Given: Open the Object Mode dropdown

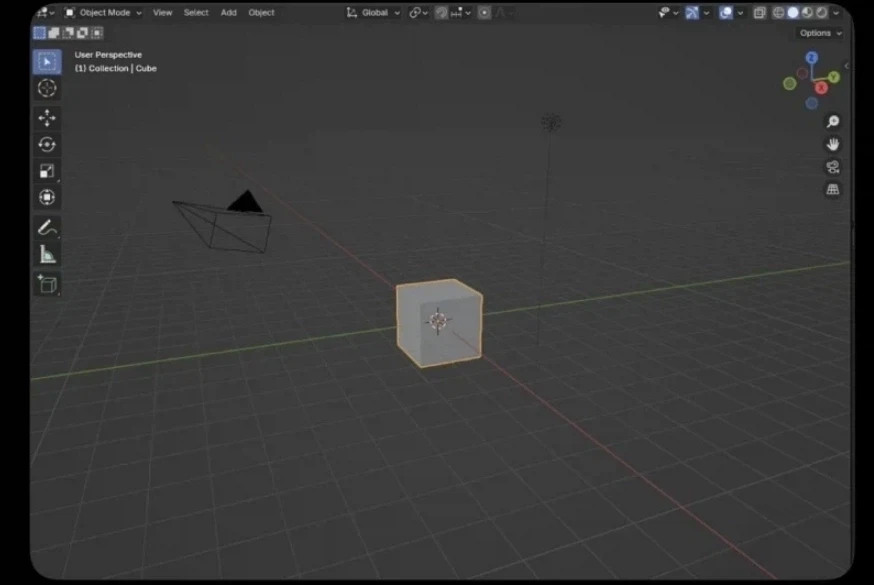Looking at the screenshot, I should 103,12.
